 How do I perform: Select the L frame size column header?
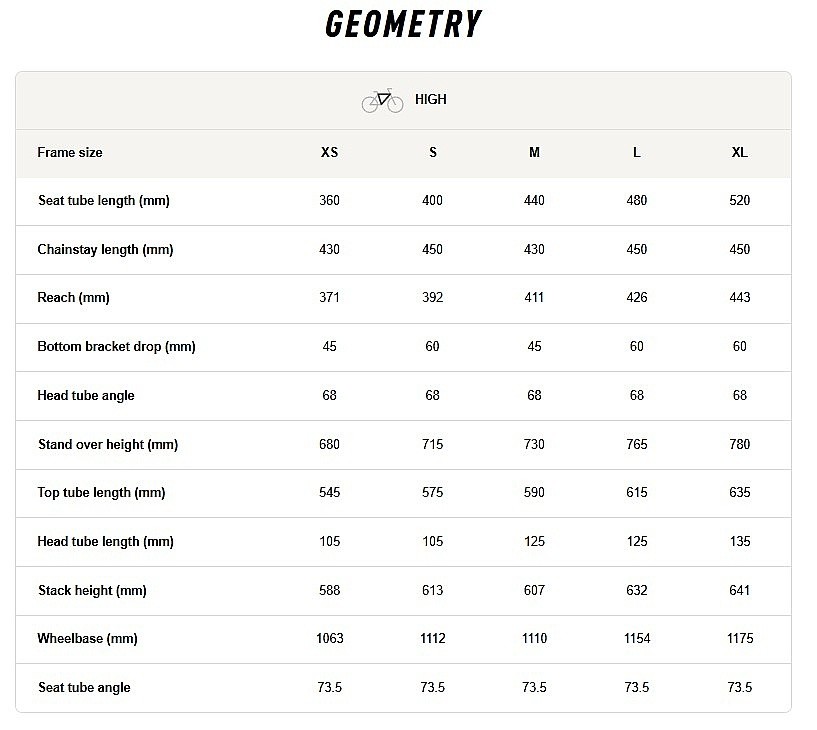637,153
